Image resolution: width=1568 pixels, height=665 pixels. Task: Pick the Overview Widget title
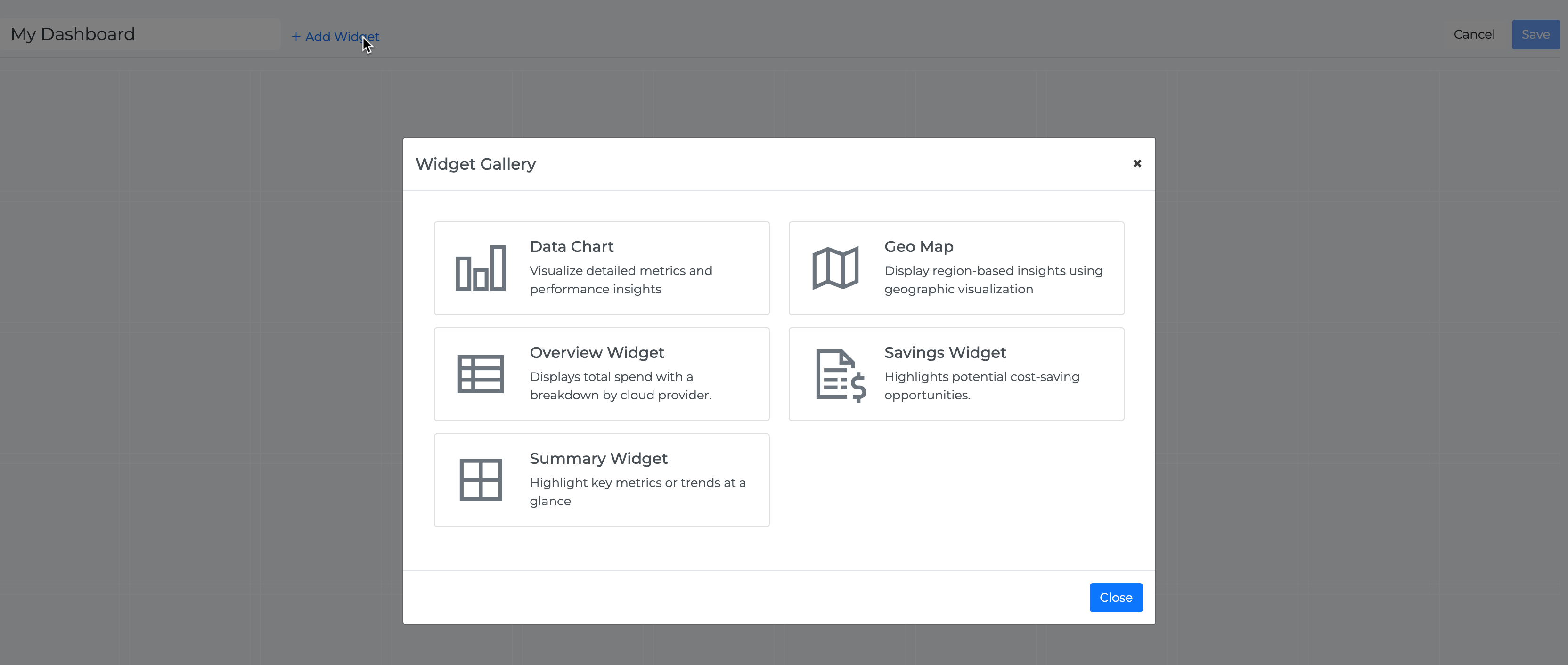click(x=596, y=352)
